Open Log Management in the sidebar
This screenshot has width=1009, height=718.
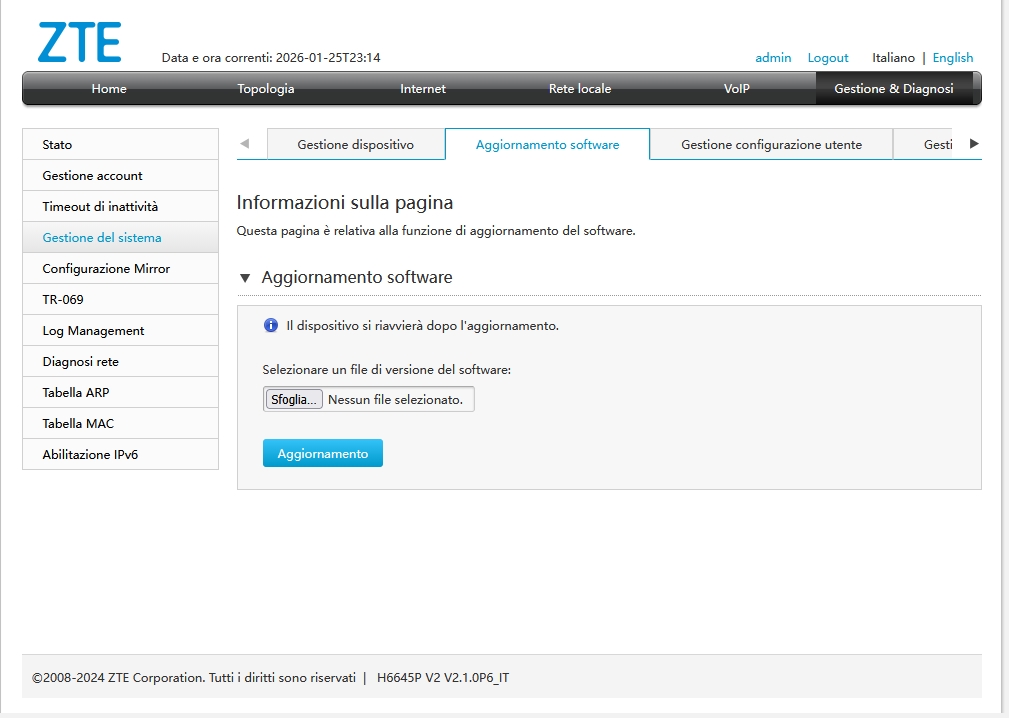(x=120, y=331)
